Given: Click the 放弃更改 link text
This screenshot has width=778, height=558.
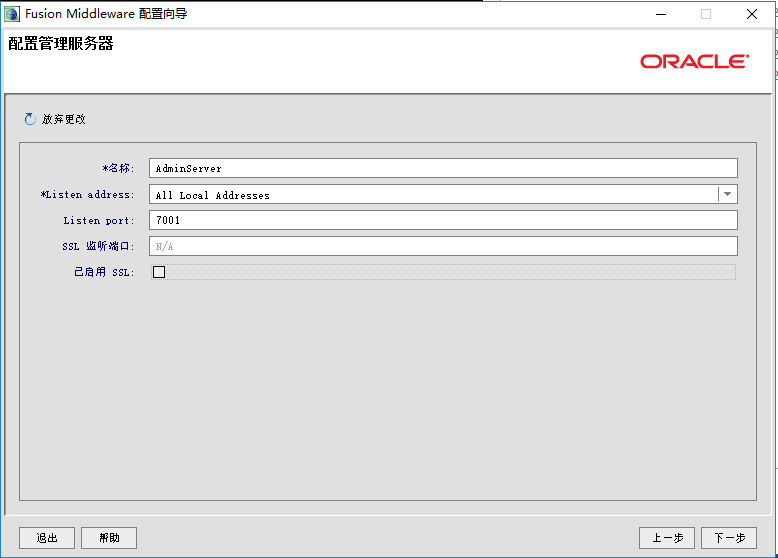Looking at the screenshot, I should pyautogui.click(x=64, y=119).
